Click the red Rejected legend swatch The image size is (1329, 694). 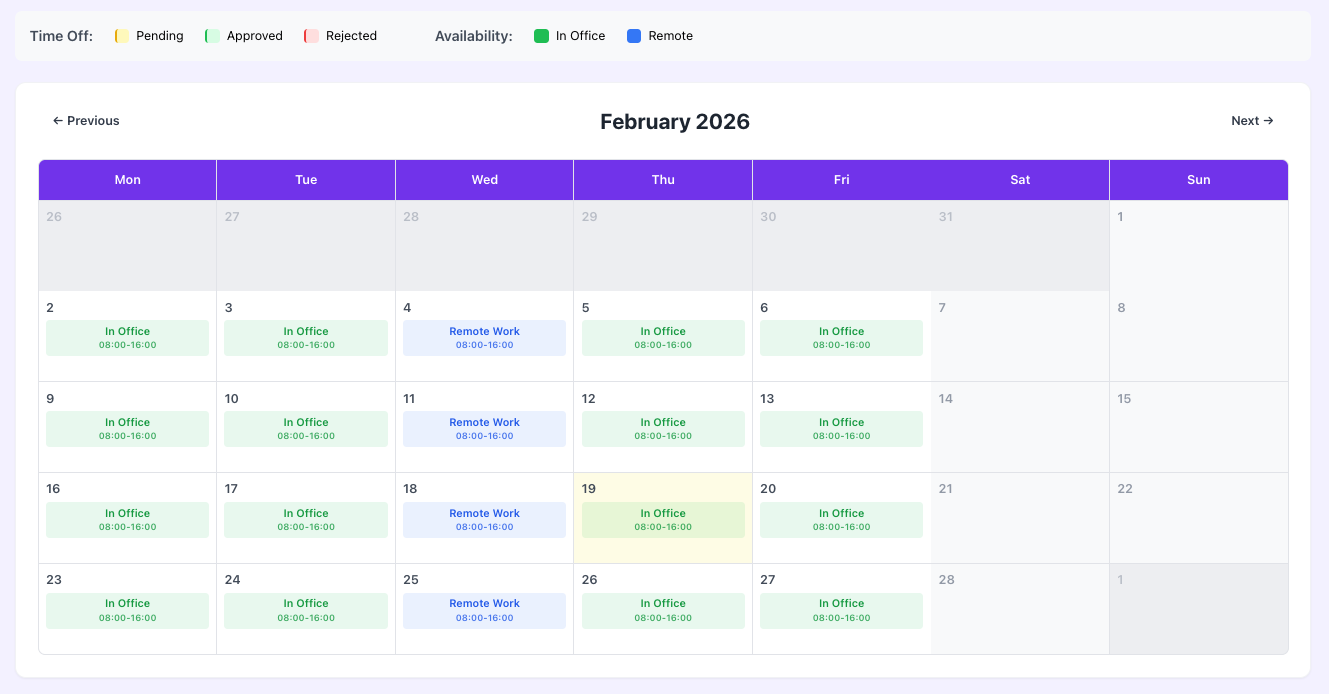point(311,36)
